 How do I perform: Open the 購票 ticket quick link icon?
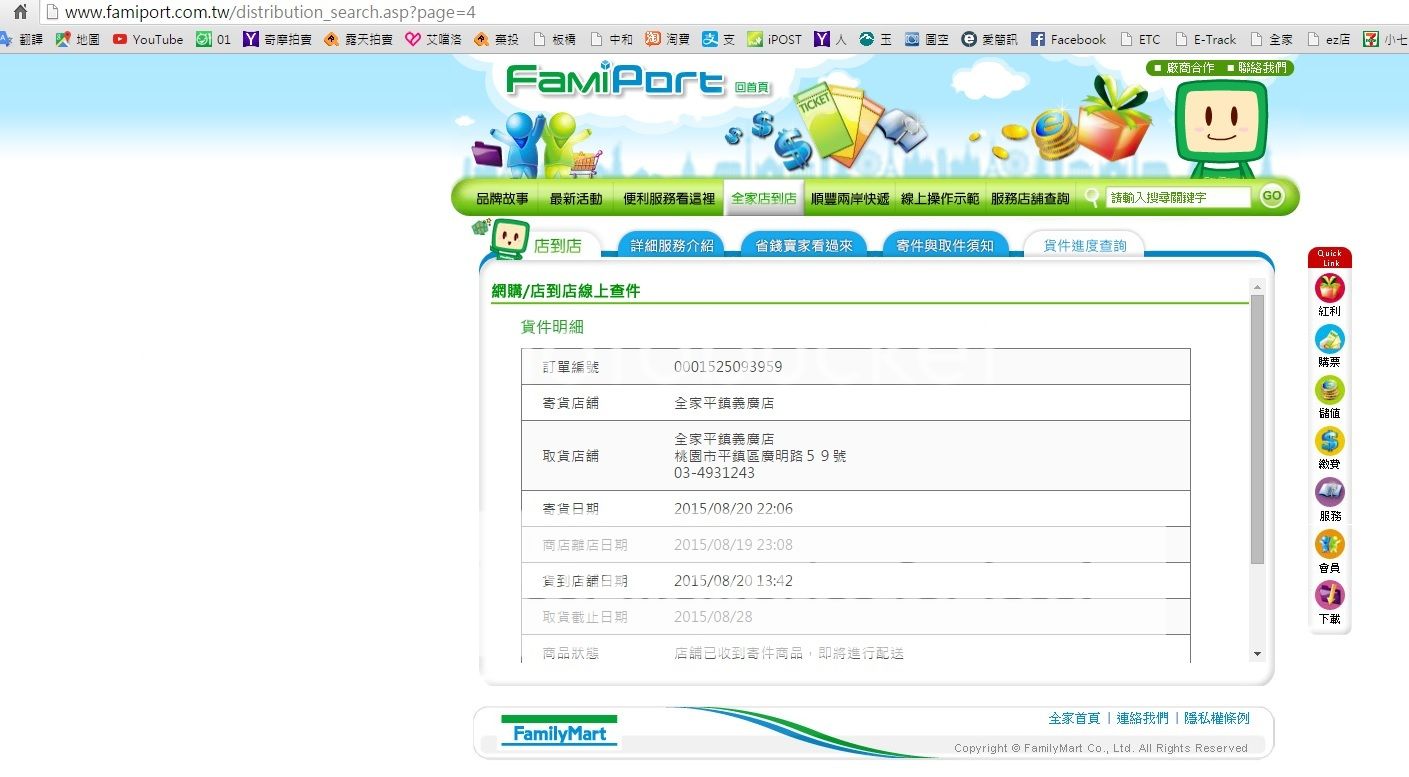tap(1329, 340)
